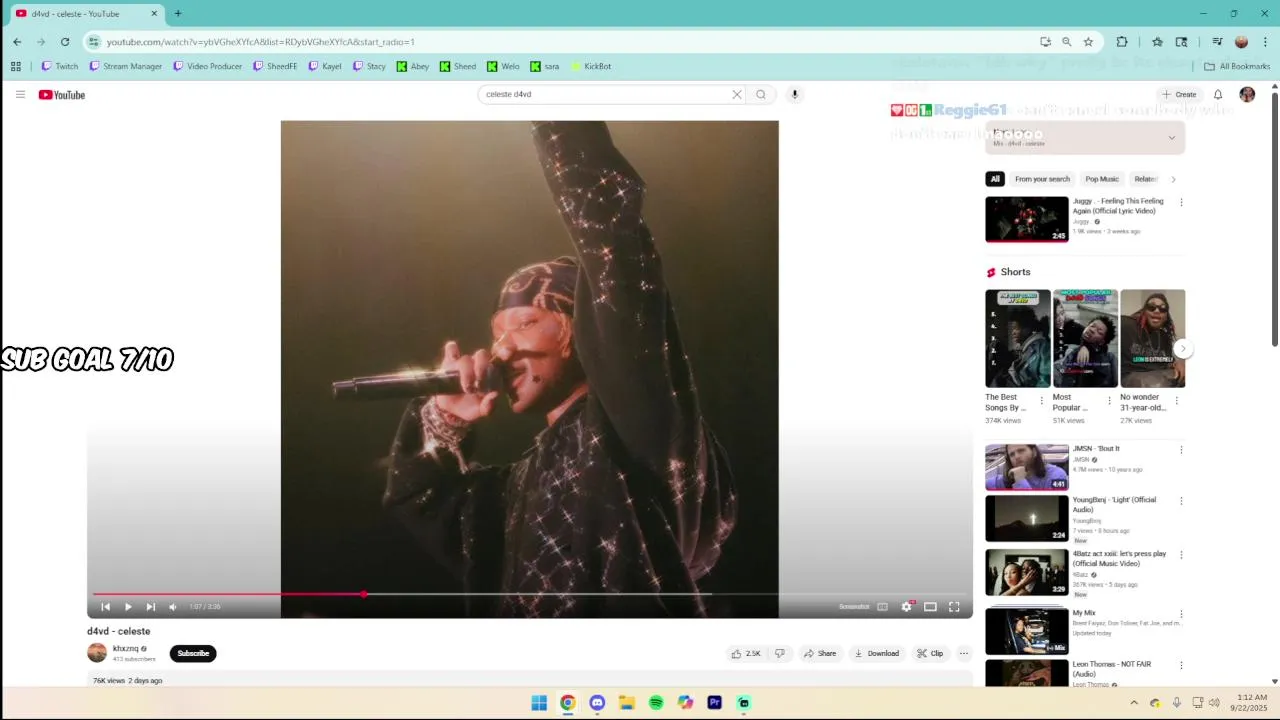Expand the Mix playlist panel chevron
The width and height of the screenshot is (1280, 720).
1172,138
